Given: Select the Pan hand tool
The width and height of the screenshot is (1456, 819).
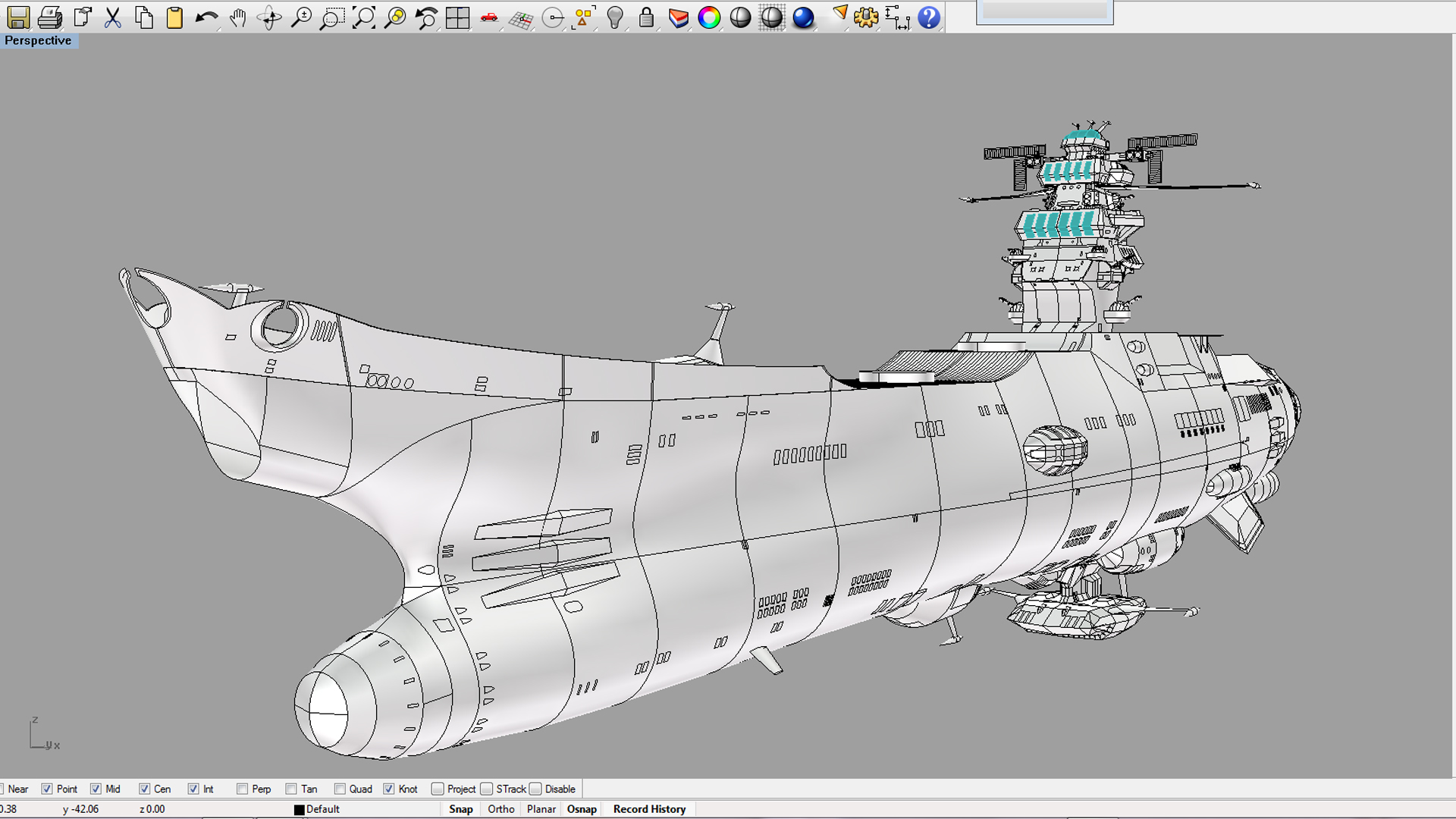Looking at the screenshot, I should click(238, 17).
